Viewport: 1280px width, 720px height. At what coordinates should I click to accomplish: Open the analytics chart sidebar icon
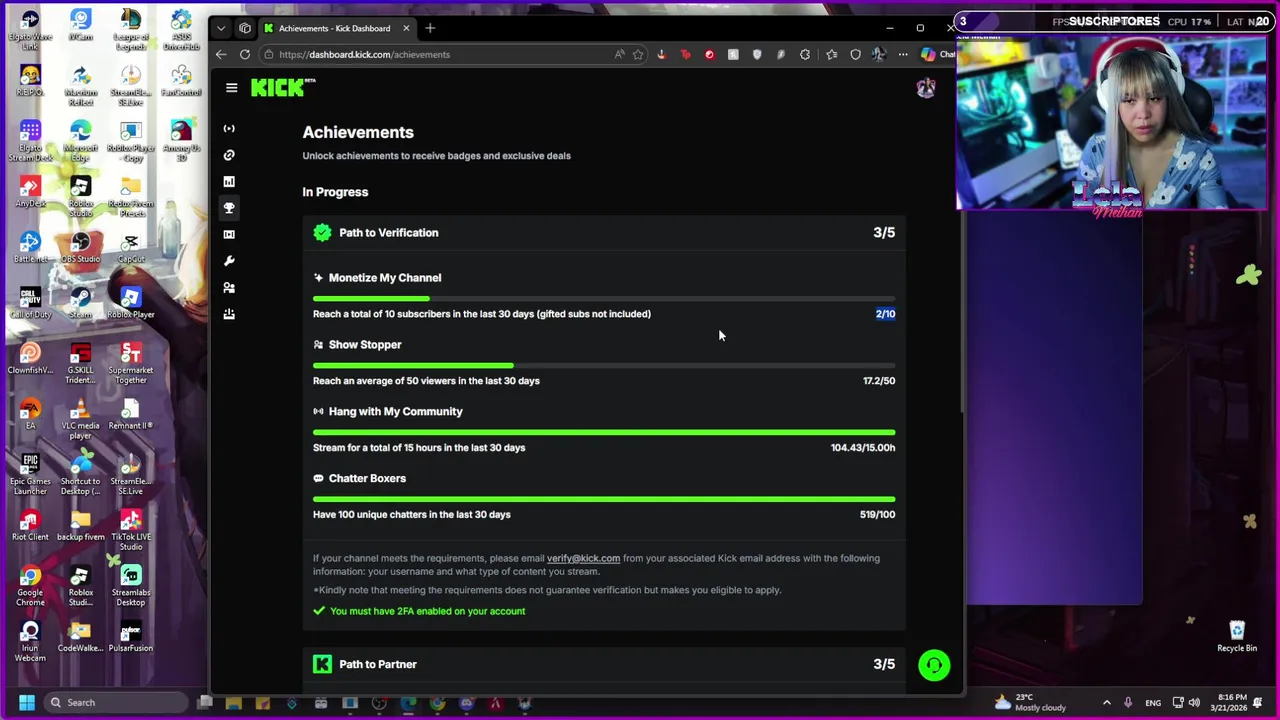[x=229, y=181]
